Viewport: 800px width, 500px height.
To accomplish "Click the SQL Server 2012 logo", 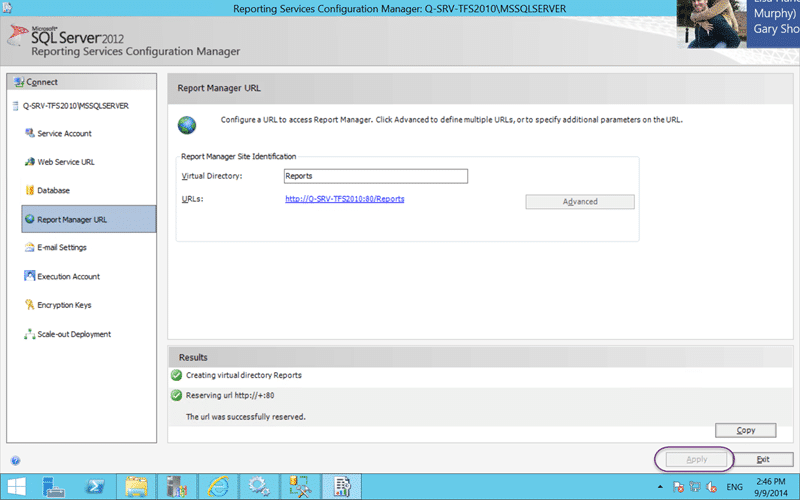I will coord(66,36).
